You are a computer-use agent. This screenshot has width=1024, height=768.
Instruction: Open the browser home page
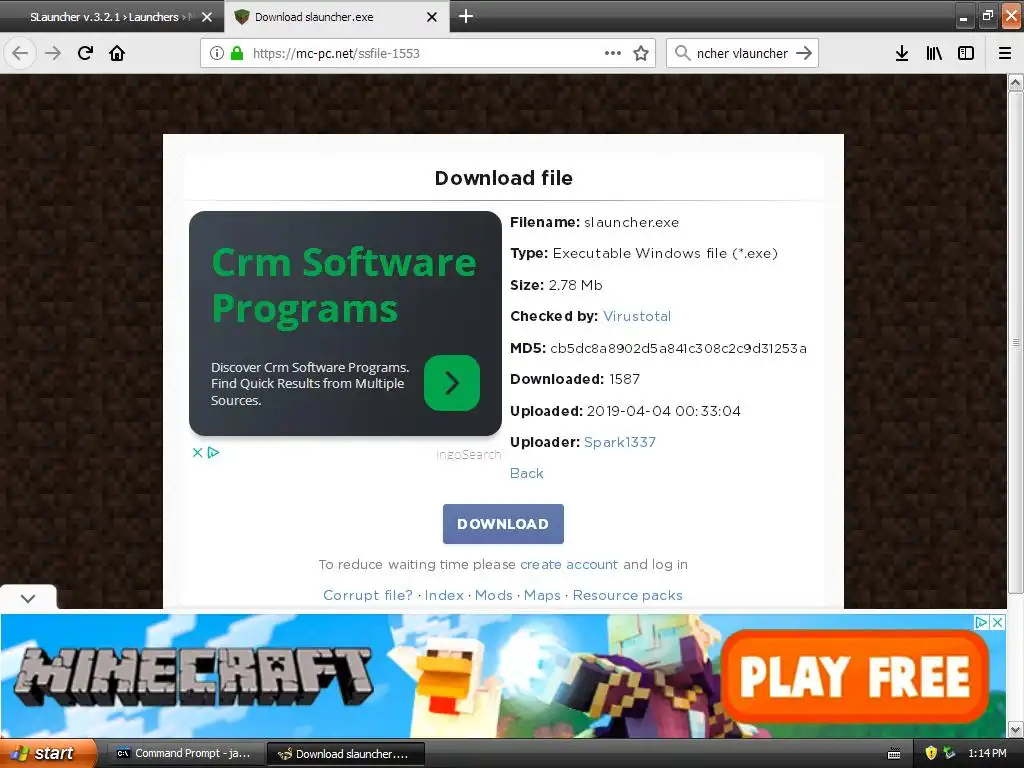[x=117, y=53]
